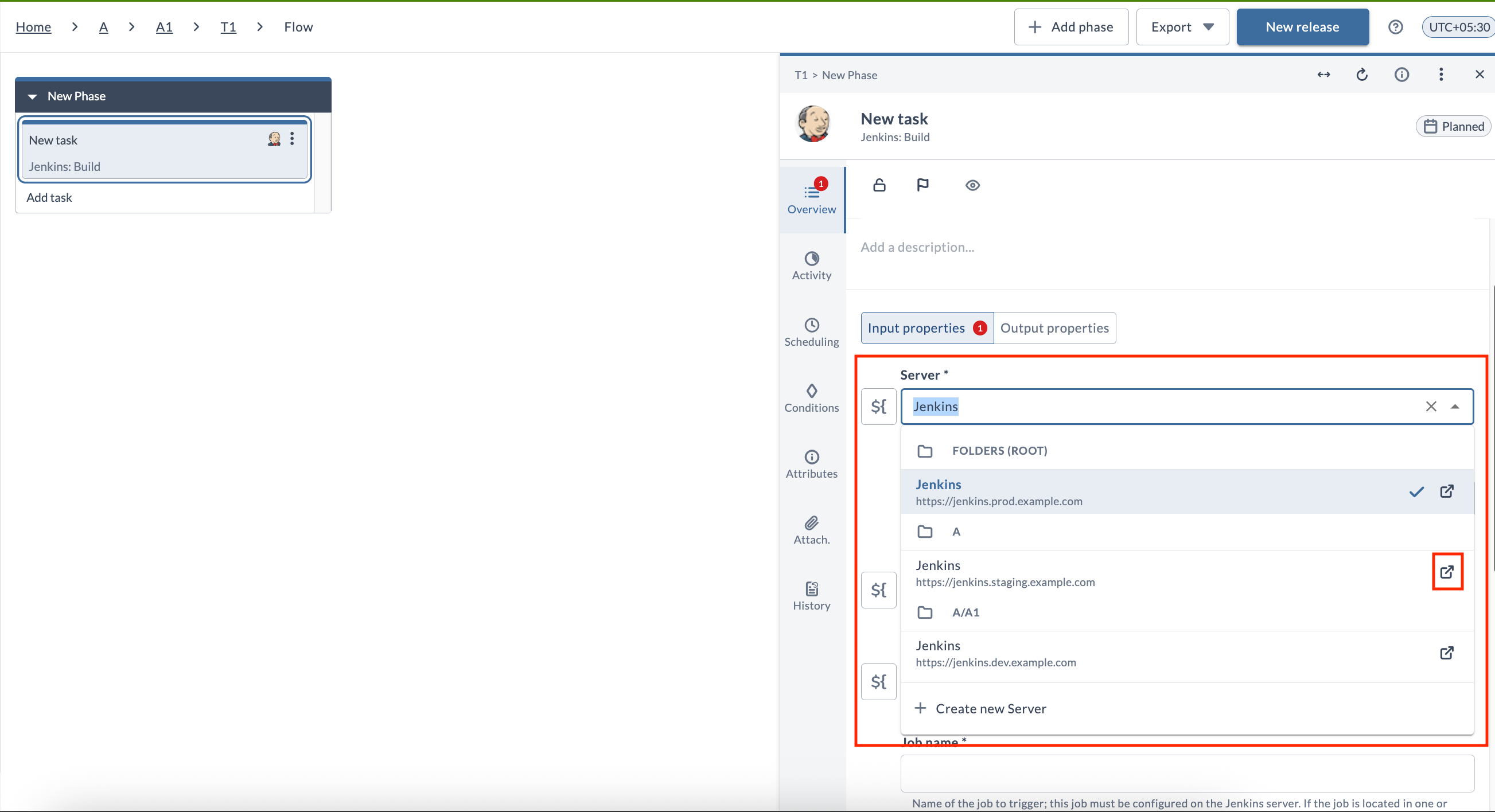Open Jenkins staging server in new tab
The height and width of the screenshot is (812, 1495).
click(x=1447, y=572)
